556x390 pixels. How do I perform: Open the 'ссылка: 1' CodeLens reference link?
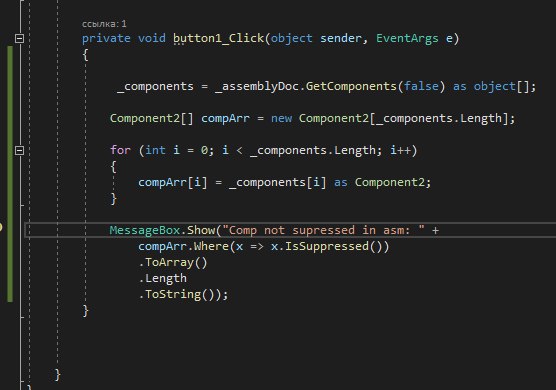coord(104,24)
